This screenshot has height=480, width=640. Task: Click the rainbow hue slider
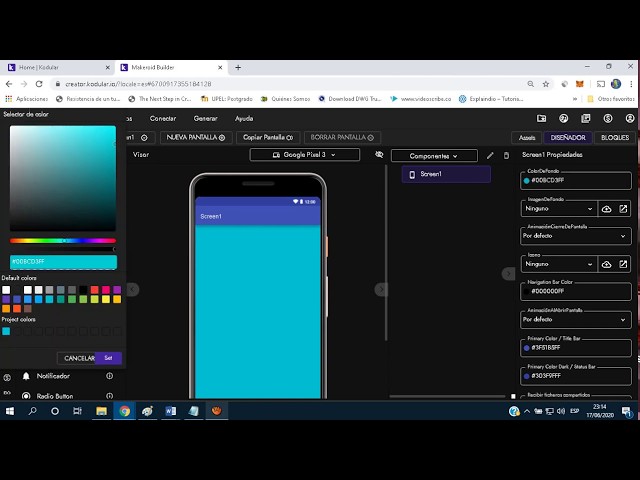[63, 241]
